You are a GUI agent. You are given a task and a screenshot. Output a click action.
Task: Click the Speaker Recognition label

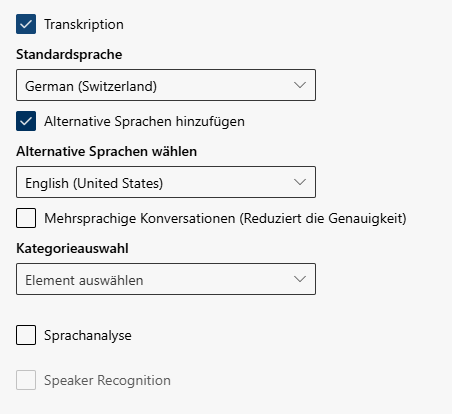coord(107,380)
